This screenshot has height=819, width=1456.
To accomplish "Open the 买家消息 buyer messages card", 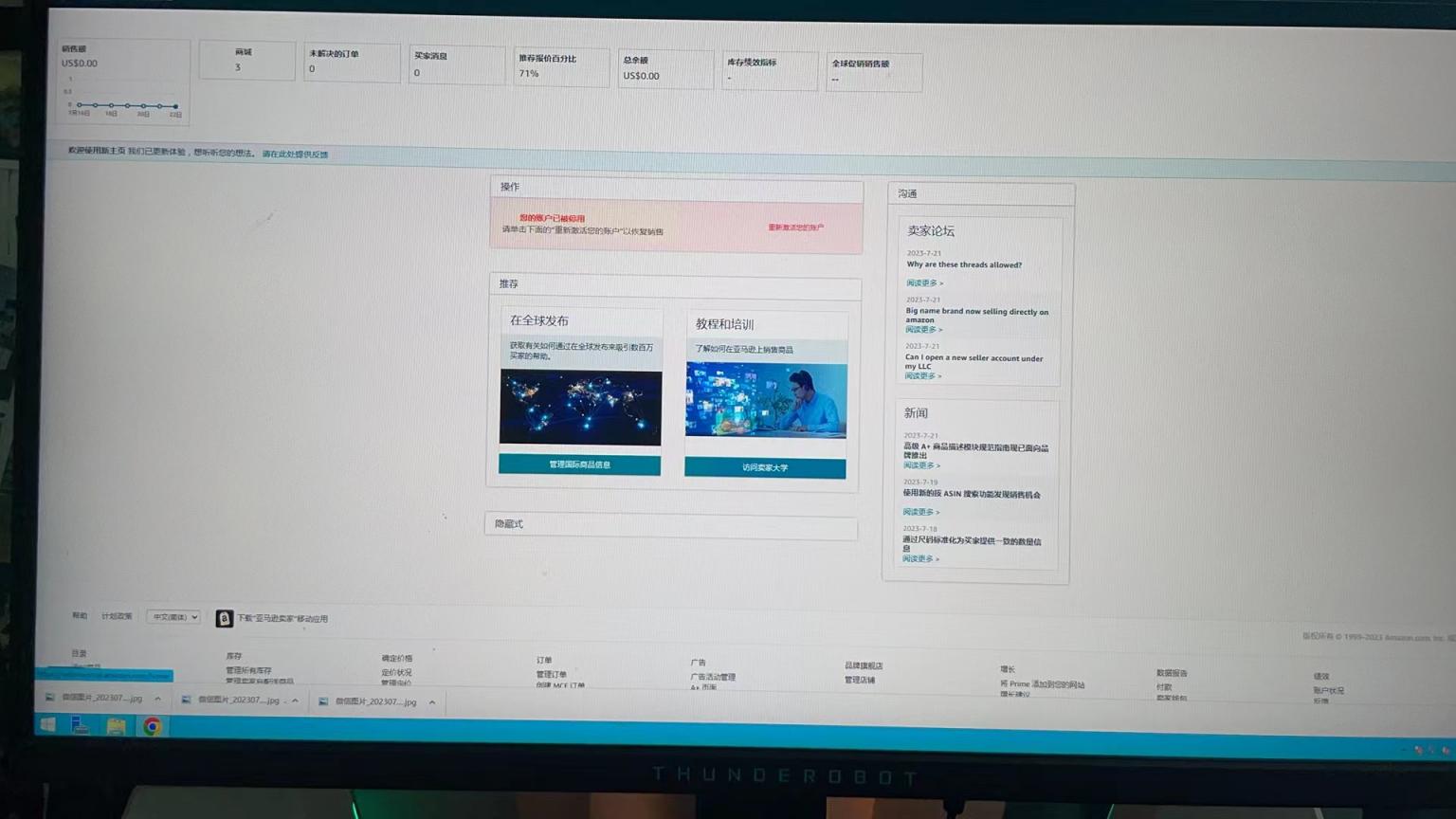I will pos(456,64).
